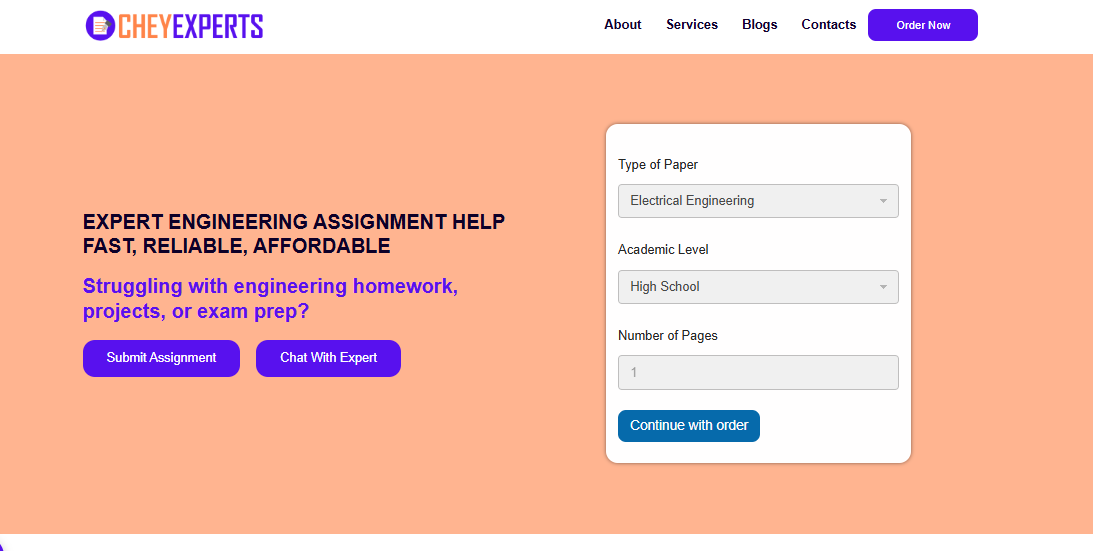Open the About menu item

coord(622,25)
